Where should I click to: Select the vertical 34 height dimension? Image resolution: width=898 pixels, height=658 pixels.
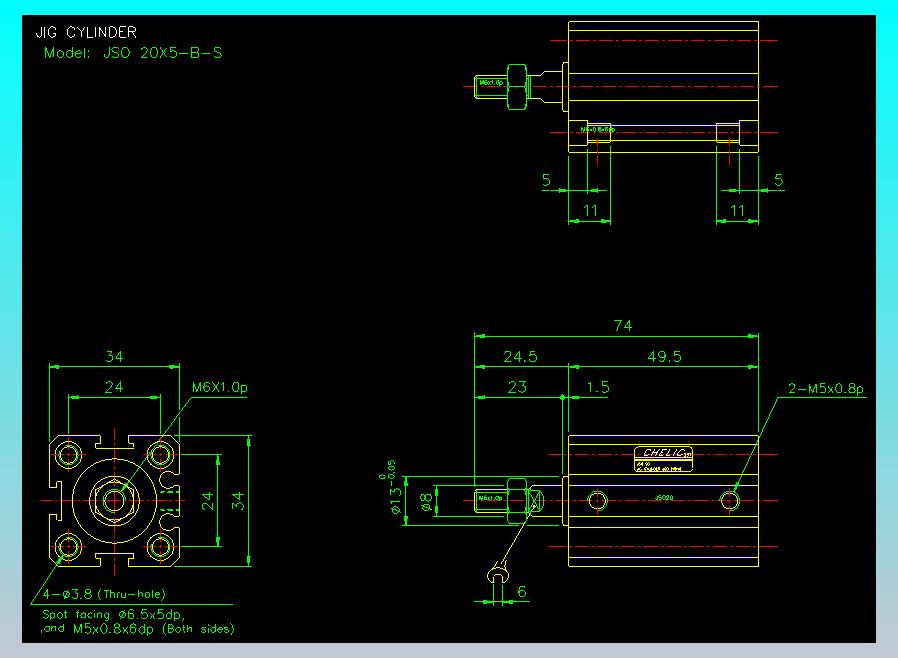pyautogui.click(x=238, y=500)
